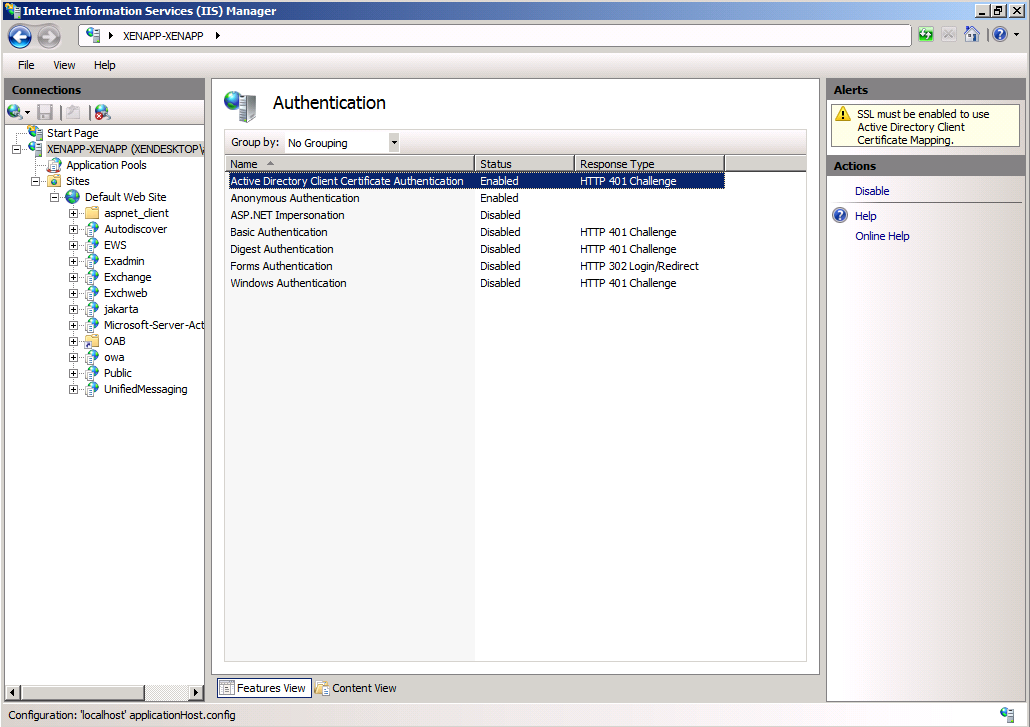Go to Home via house icon

pos(972,34)
